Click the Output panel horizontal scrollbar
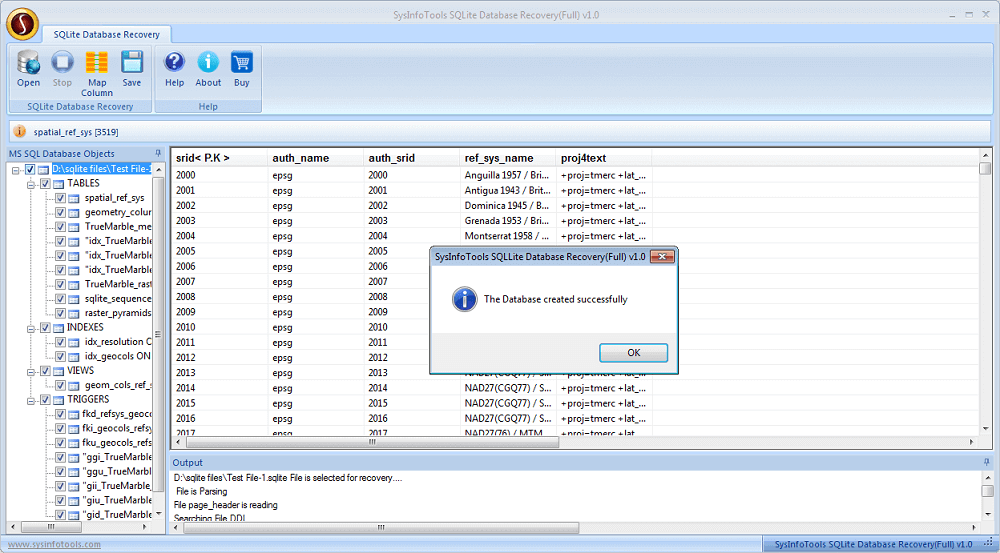Screen dimensions: 1000x553 tap(381, 527)
